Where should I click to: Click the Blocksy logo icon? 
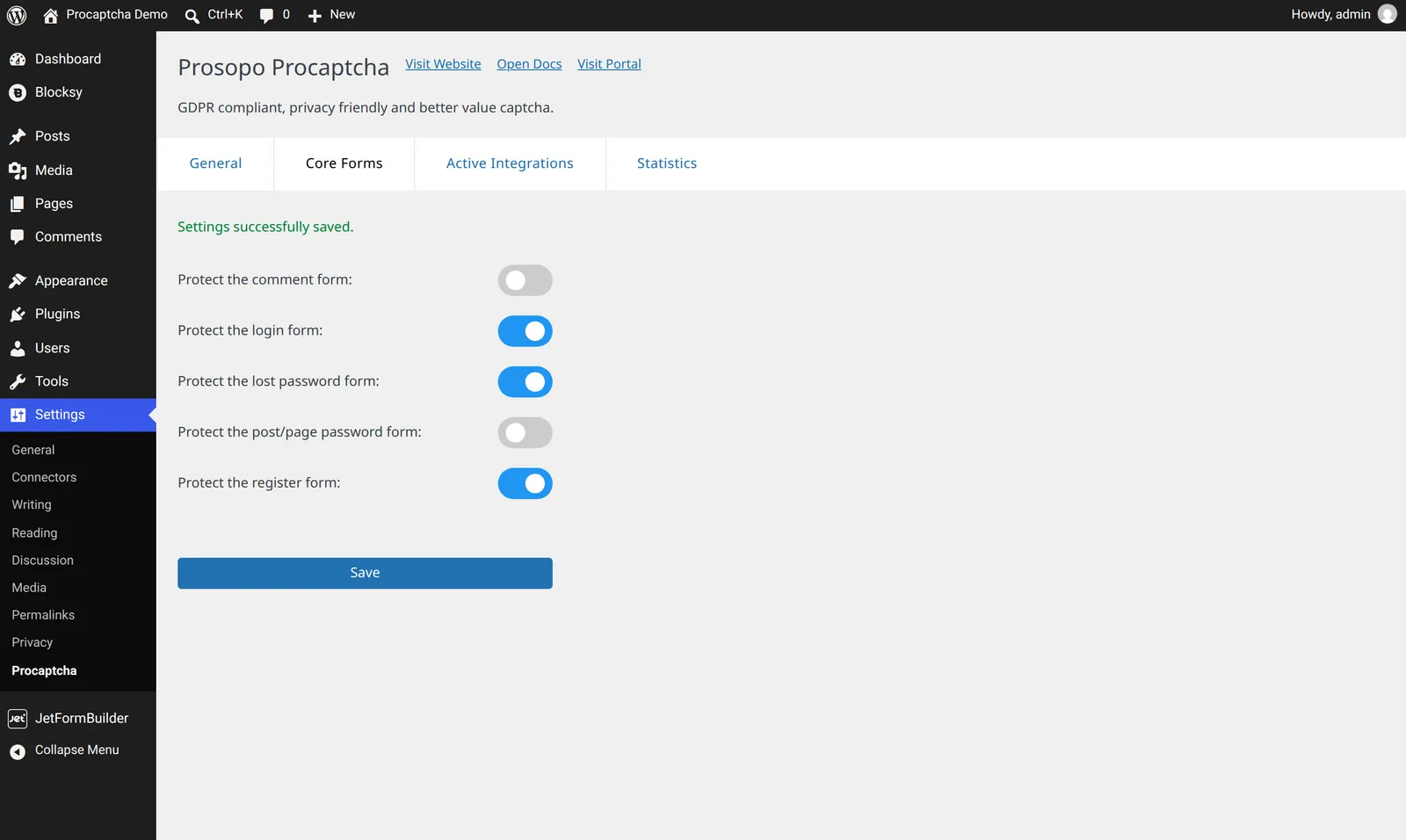[18, 92]
